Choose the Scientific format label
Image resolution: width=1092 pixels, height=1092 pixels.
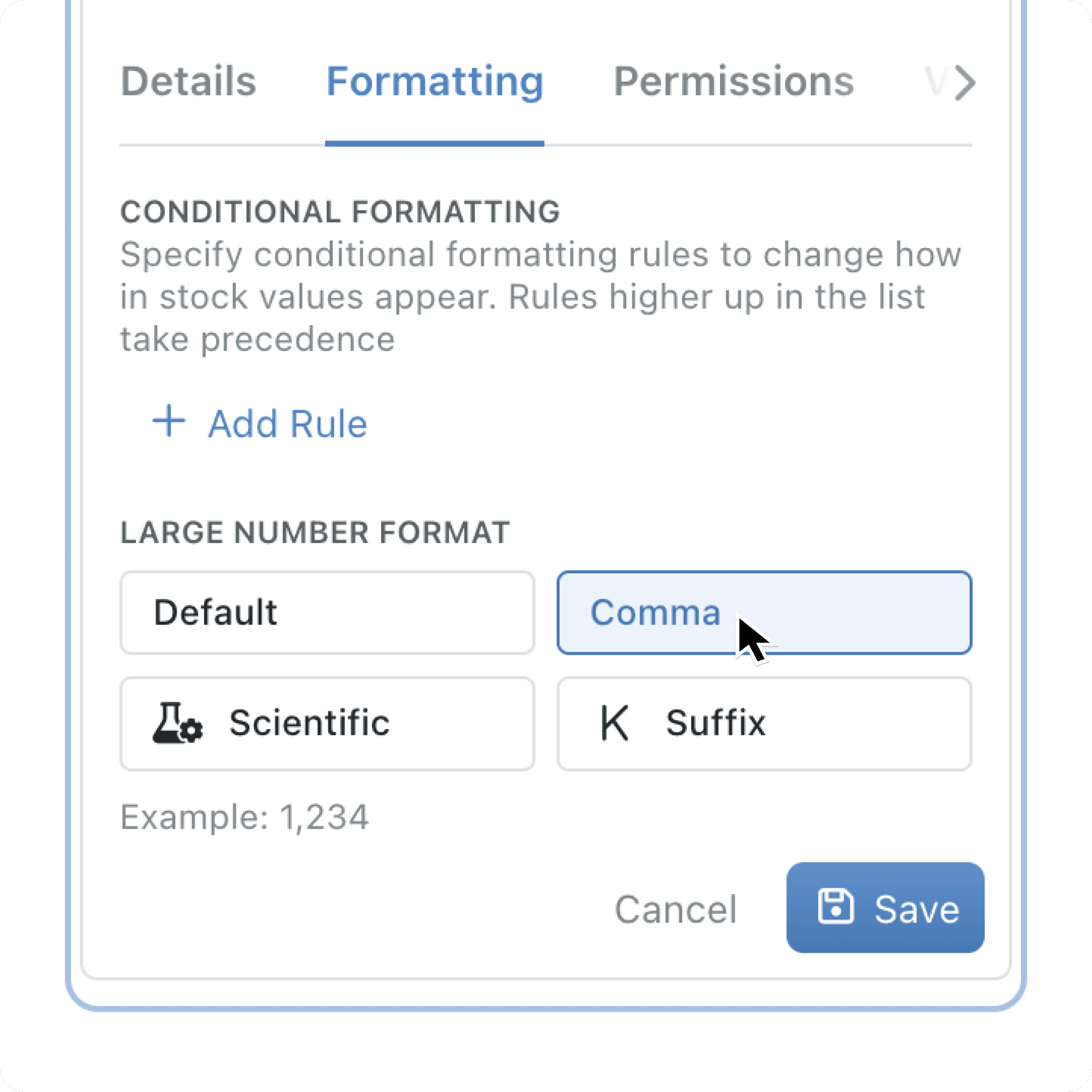point(309,723)
